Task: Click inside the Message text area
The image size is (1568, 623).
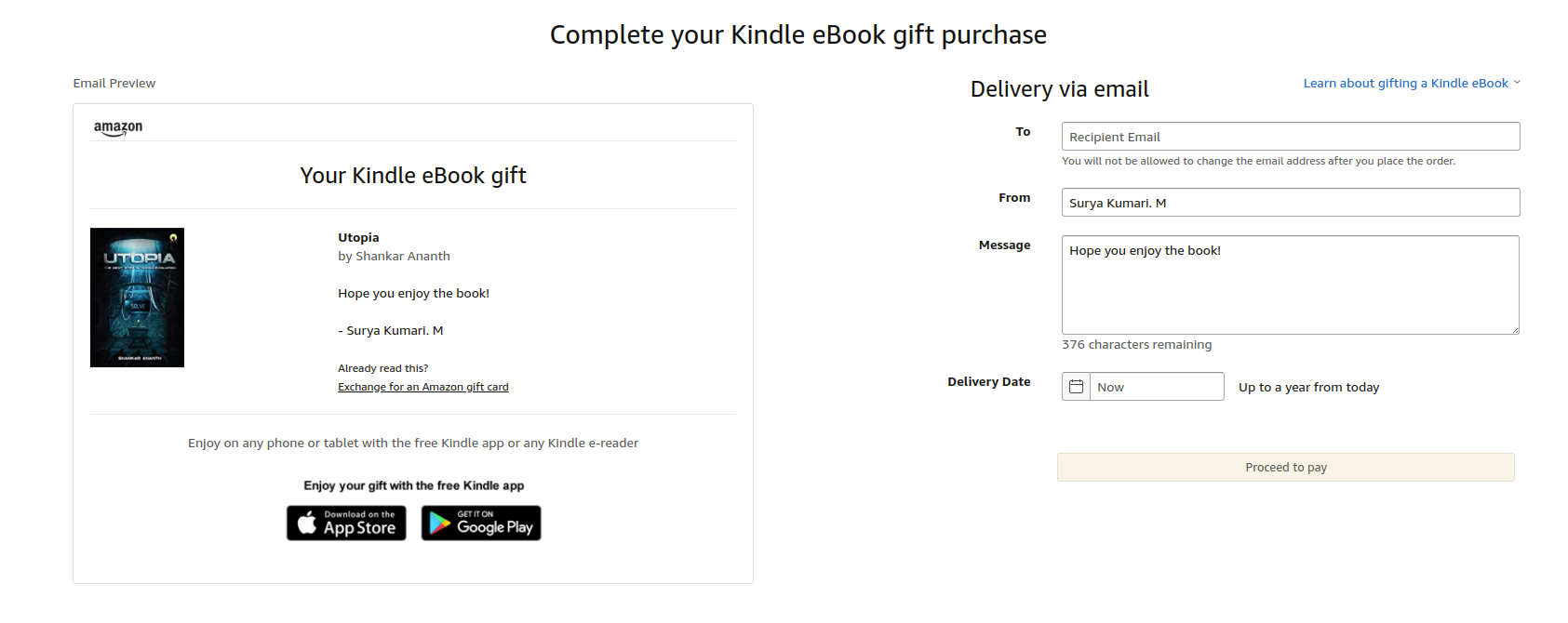Action: [x=1290, y=285]
